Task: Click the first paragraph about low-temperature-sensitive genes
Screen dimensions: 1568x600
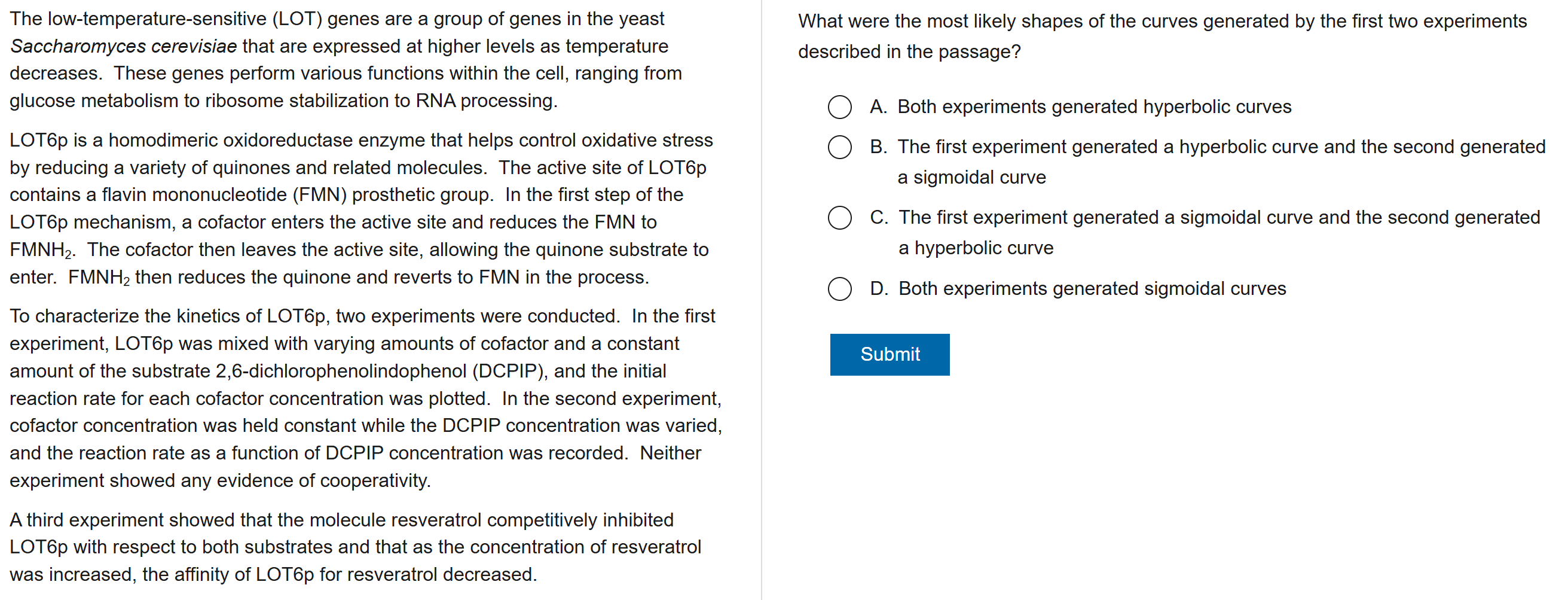Action: click(345, 60)
